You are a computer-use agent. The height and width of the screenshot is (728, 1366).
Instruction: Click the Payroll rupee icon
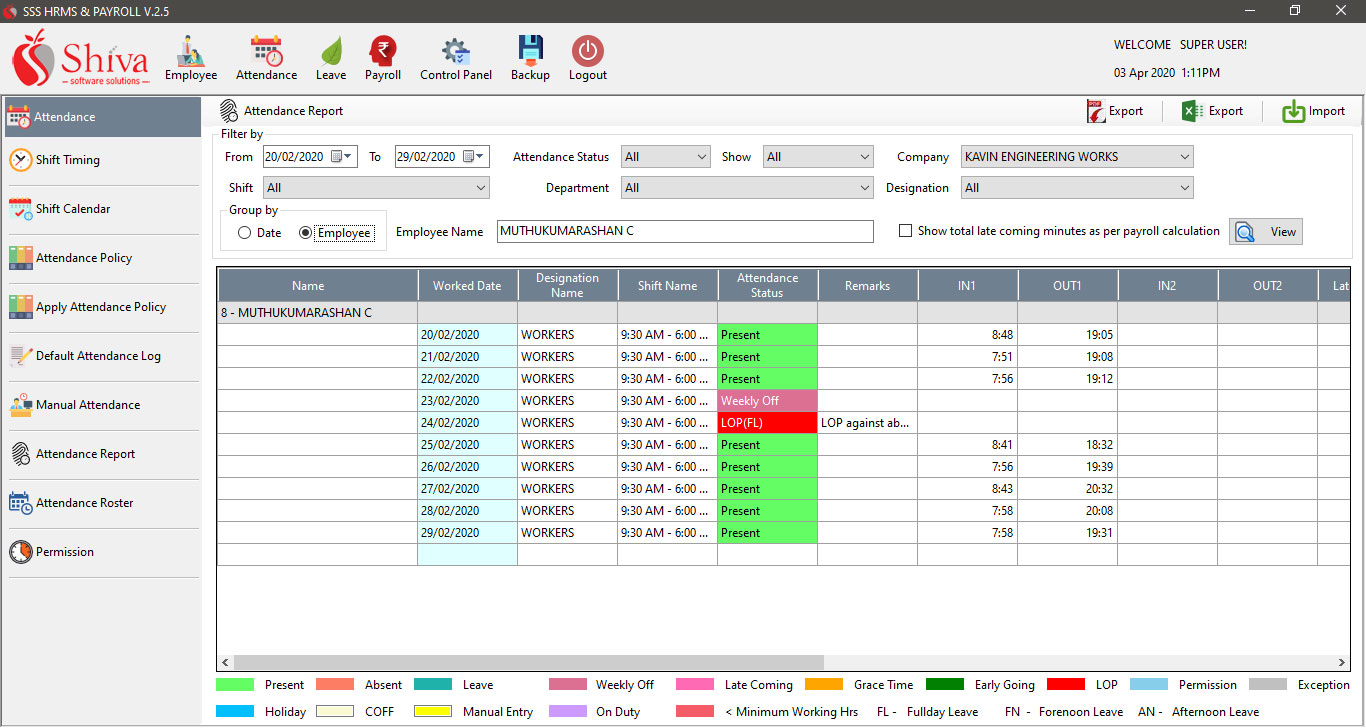tap(382, 52)
